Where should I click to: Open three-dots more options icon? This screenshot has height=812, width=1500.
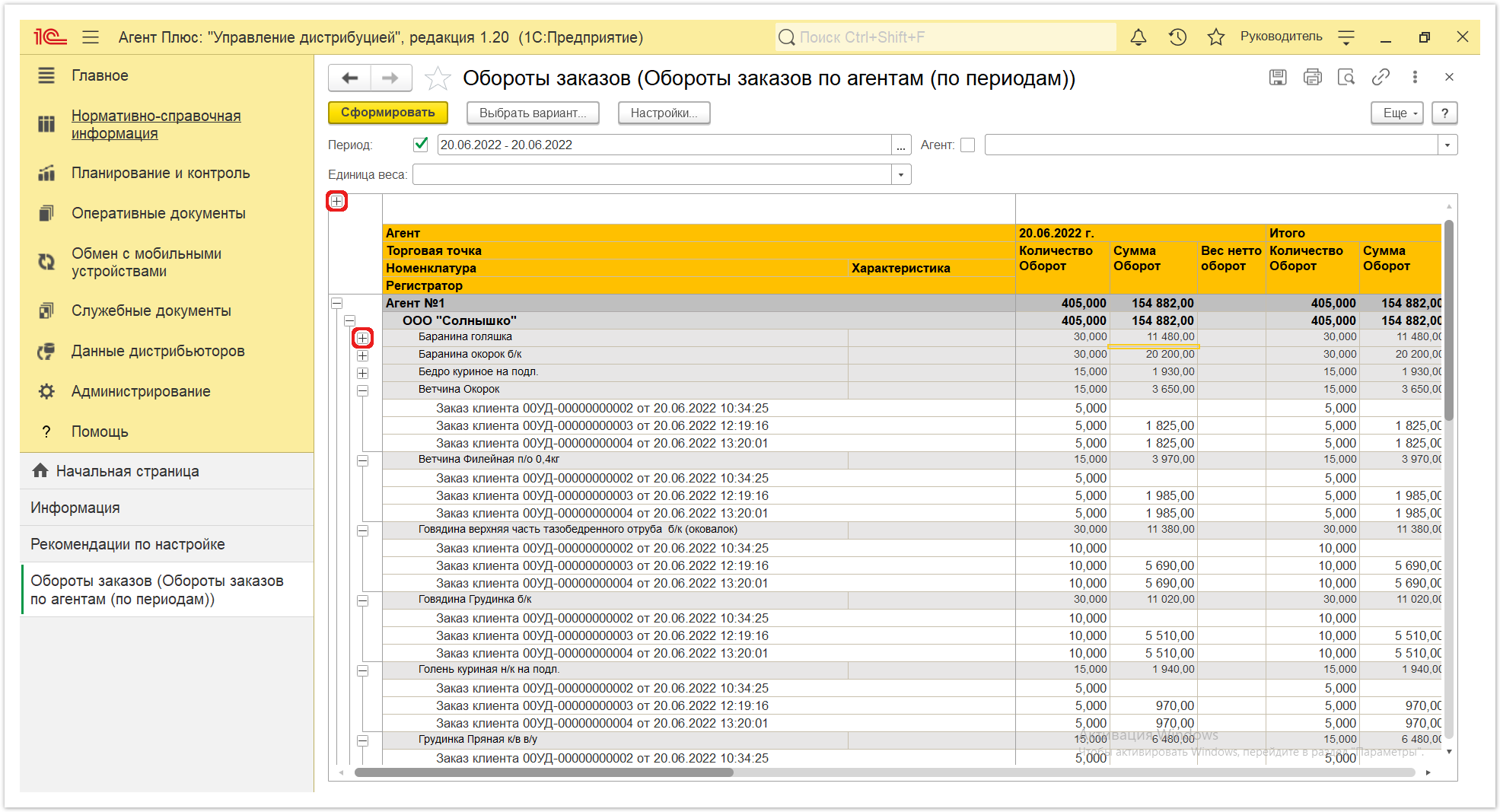tap(1415, 77)
